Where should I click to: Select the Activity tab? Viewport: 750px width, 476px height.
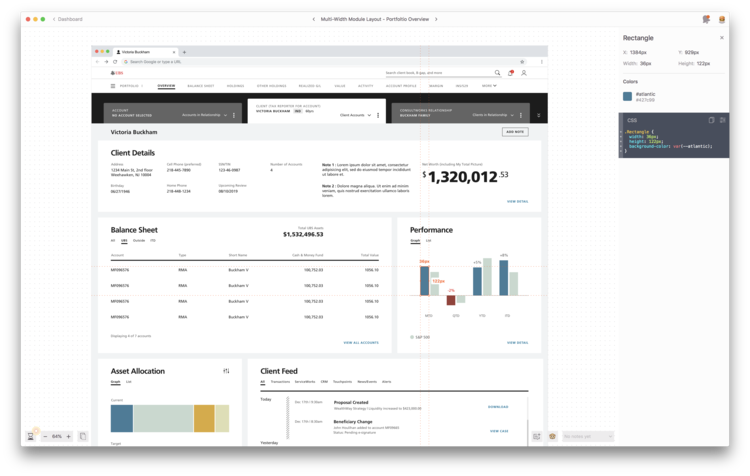click(365, 86)
